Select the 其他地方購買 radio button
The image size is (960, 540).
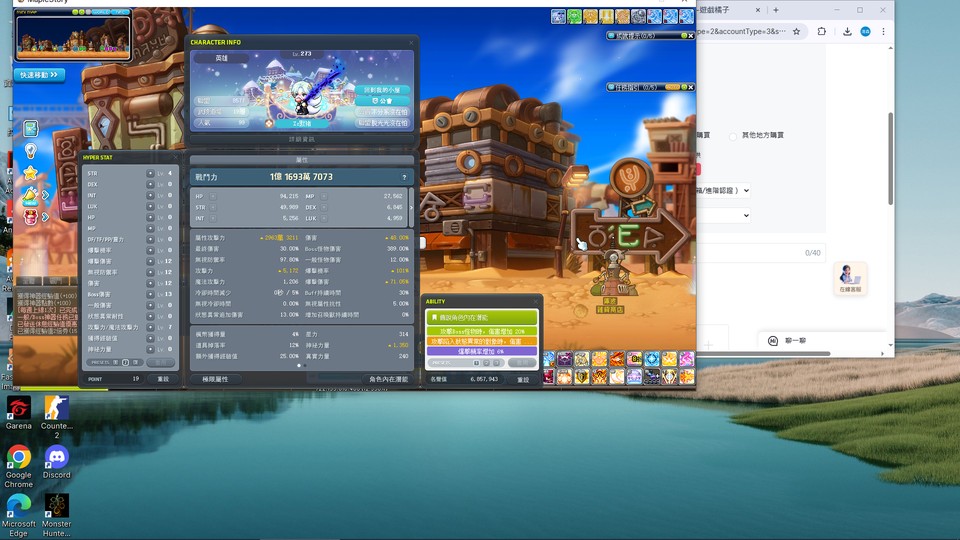point(733,136)
